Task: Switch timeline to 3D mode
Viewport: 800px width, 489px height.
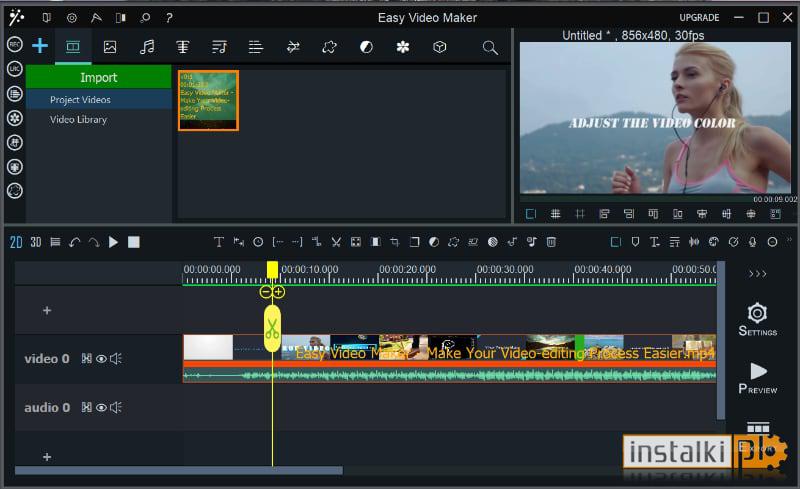Action: pos(36,242)
